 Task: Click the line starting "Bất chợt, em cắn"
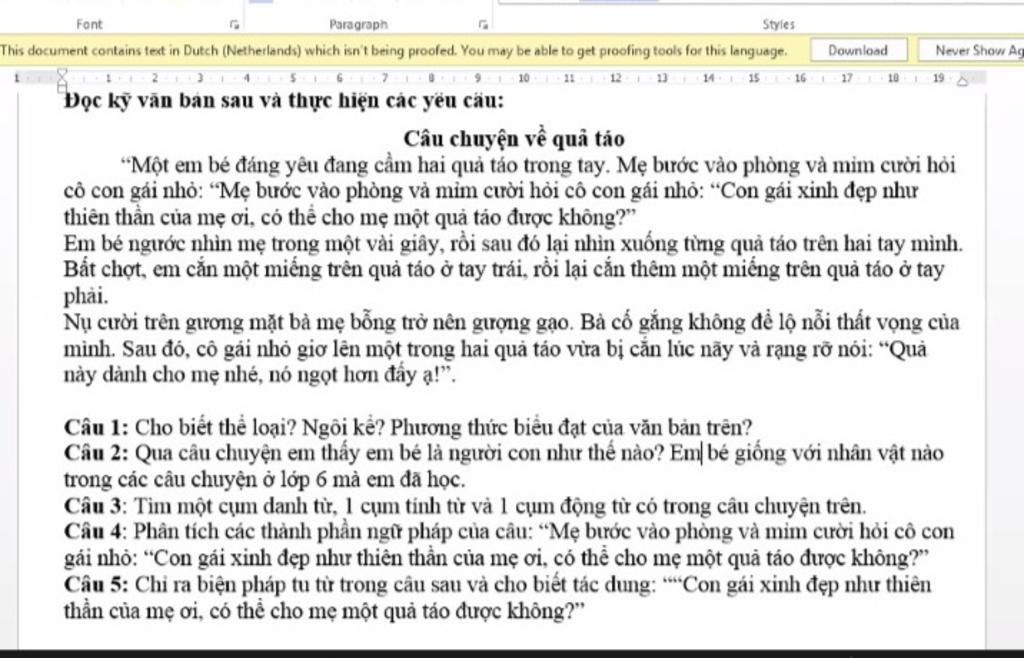[504, 270]
